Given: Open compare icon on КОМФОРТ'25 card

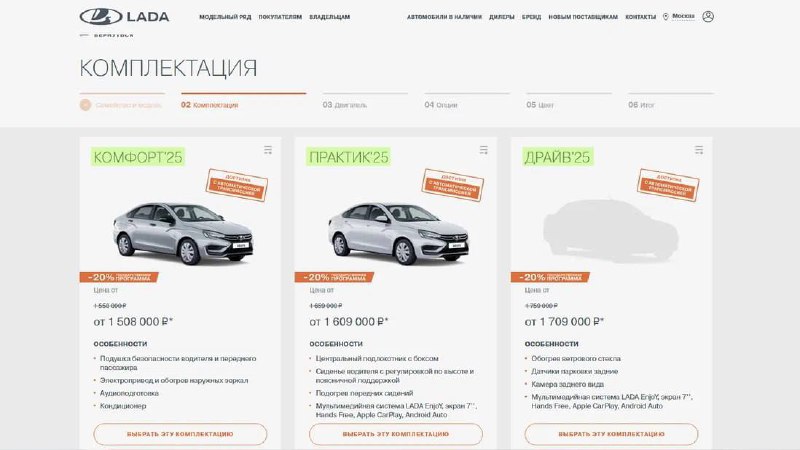Looking at the screenshot, I should pyautogui.click(x=268, y=150).
